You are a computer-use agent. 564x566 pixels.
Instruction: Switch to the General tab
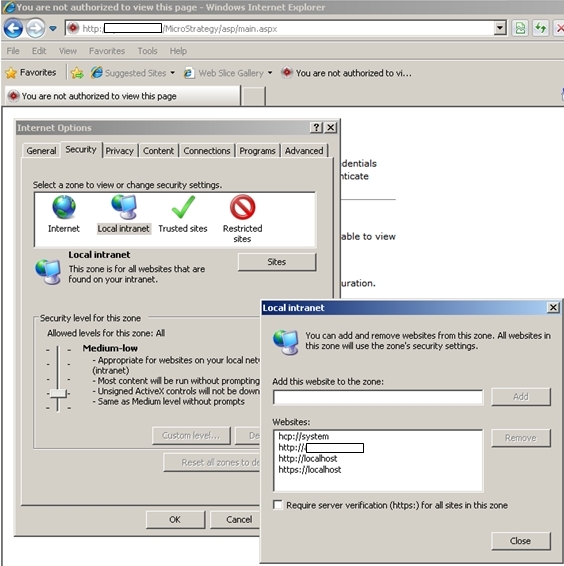pos(41,151)
